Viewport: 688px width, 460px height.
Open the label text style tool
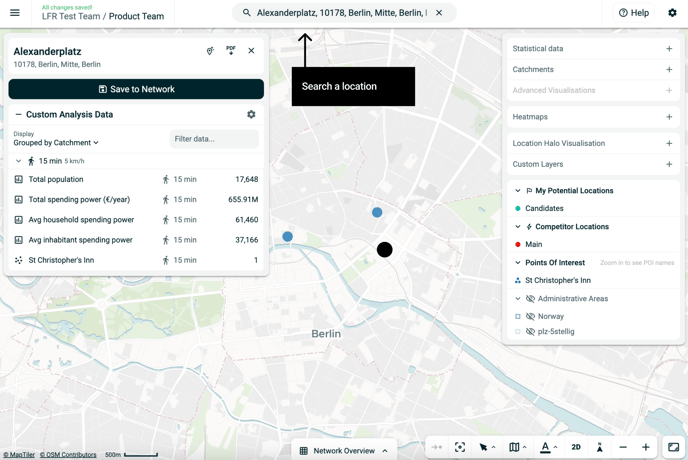click(548, 447)
